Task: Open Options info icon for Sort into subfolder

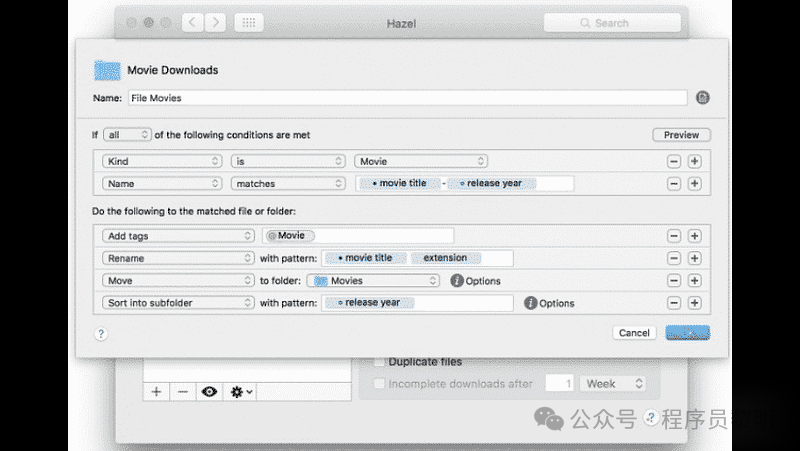Action: point(531,303)
